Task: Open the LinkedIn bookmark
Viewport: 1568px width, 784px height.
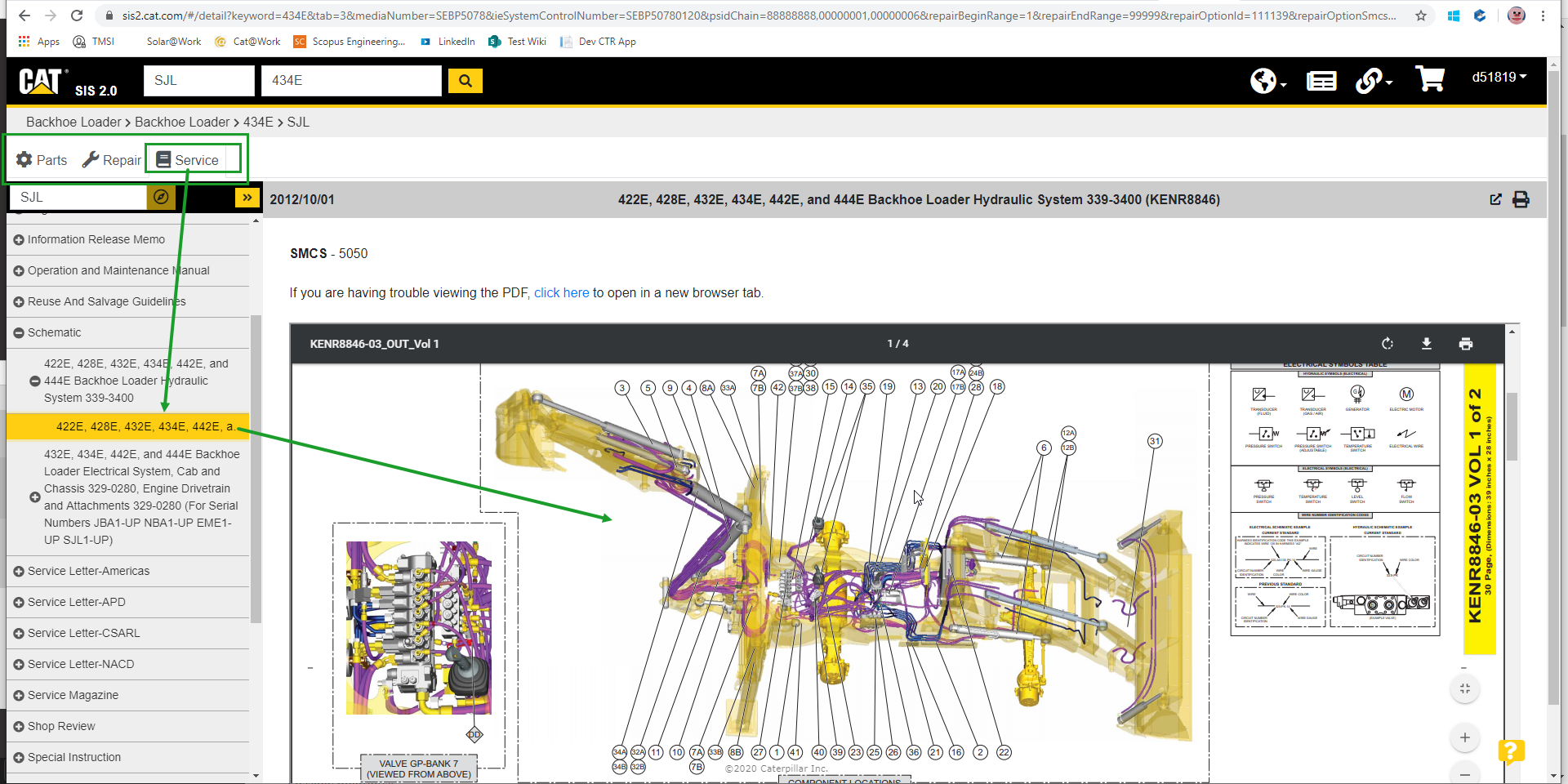Action: [x=448, y=42]
